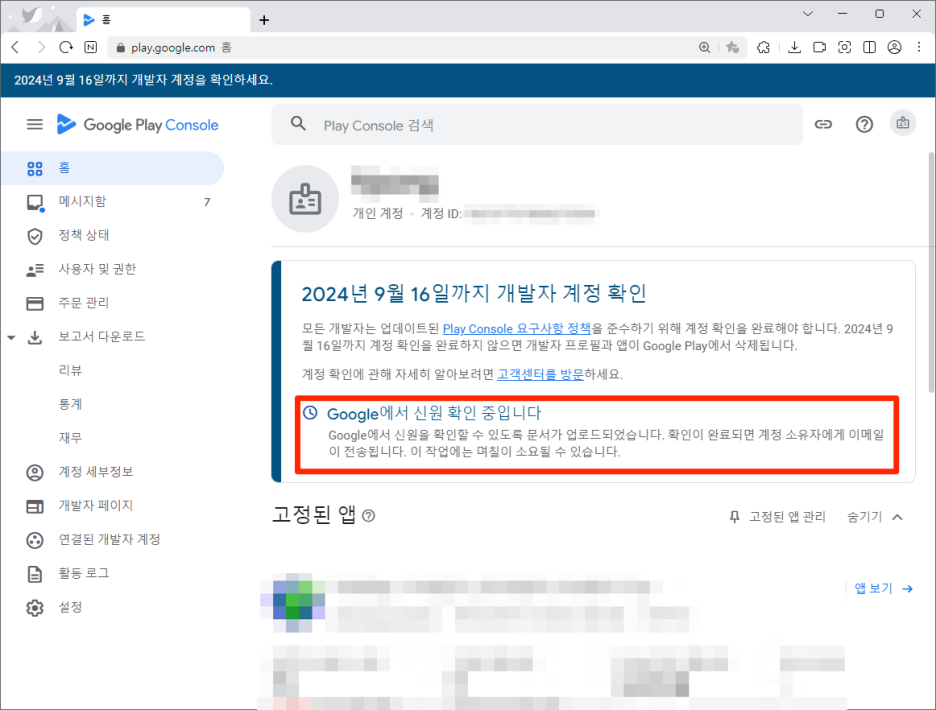The image size is (936, 710).
Task: Go forward in browser
Action: (41, 47)
